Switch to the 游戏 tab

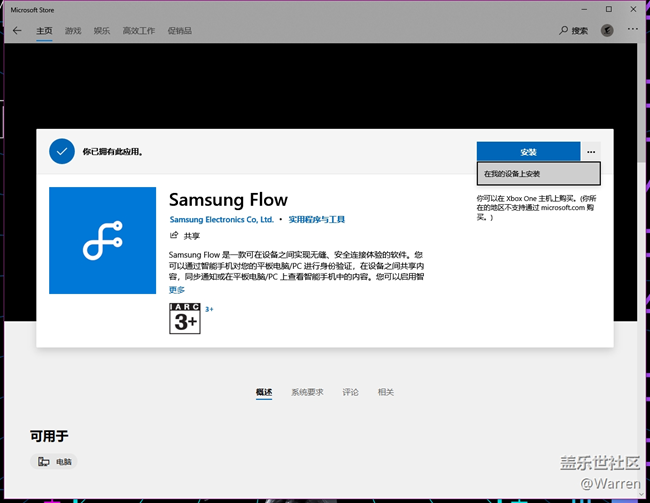[x=73, y=31]
